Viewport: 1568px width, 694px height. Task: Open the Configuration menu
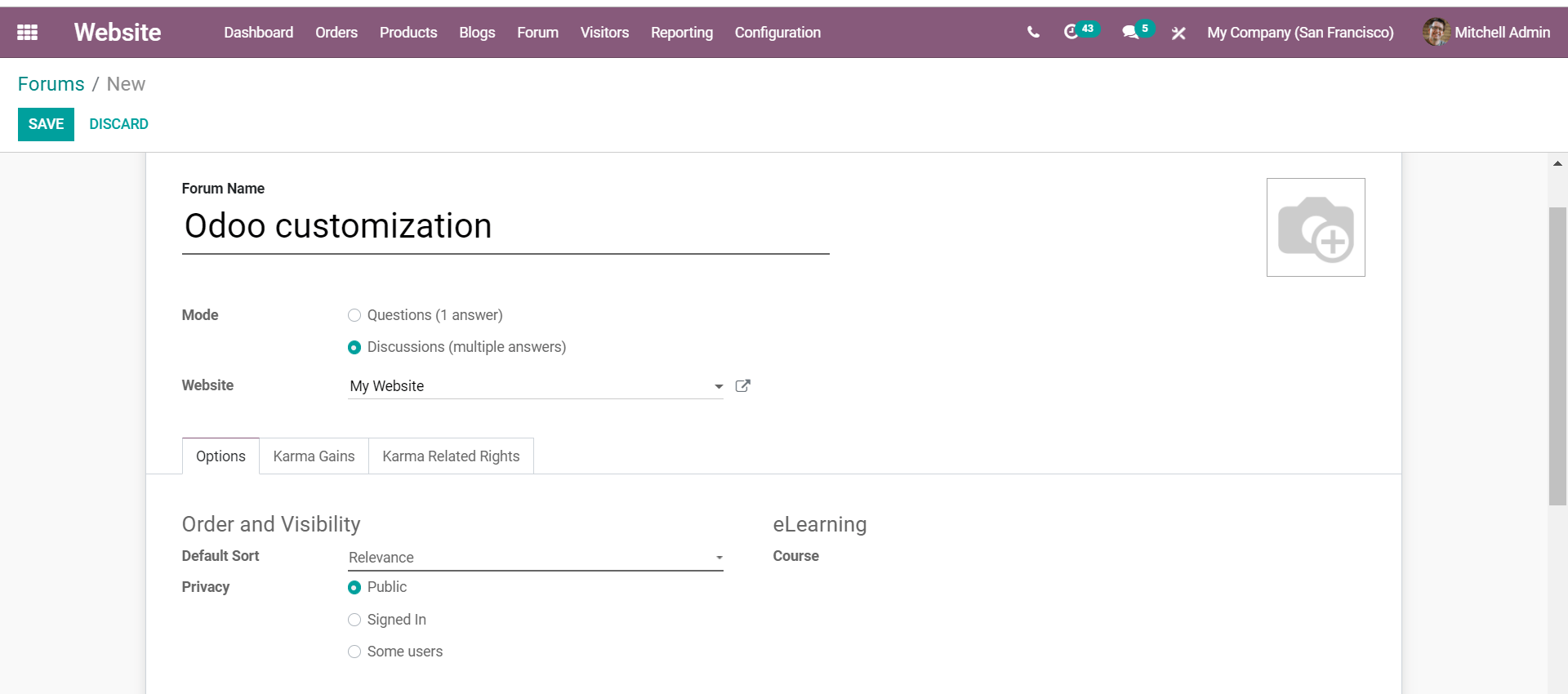777,33
